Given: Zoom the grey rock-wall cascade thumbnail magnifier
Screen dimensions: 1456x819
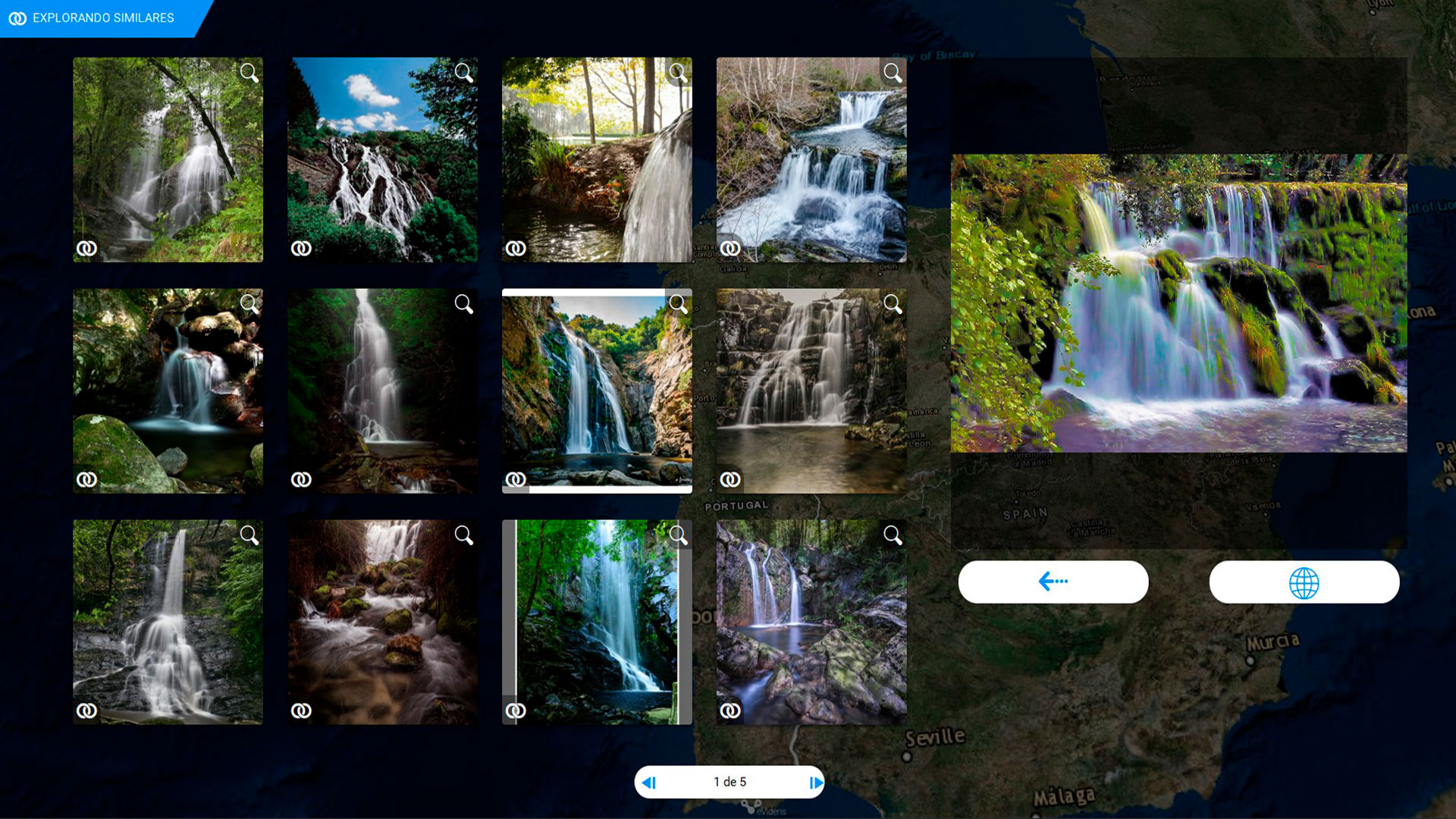Looking at the screenshot, I should (893, 304).
